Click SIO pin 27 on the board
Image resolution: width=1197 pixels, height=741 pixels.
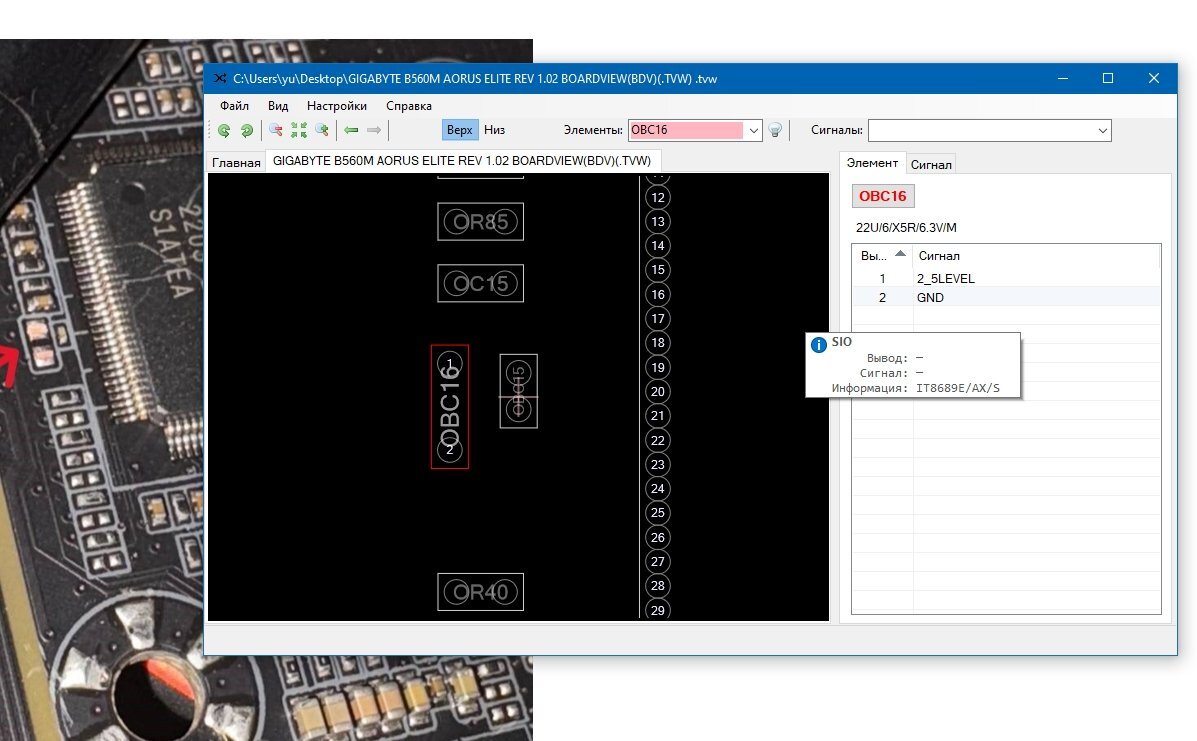click(x=658, y=562)
